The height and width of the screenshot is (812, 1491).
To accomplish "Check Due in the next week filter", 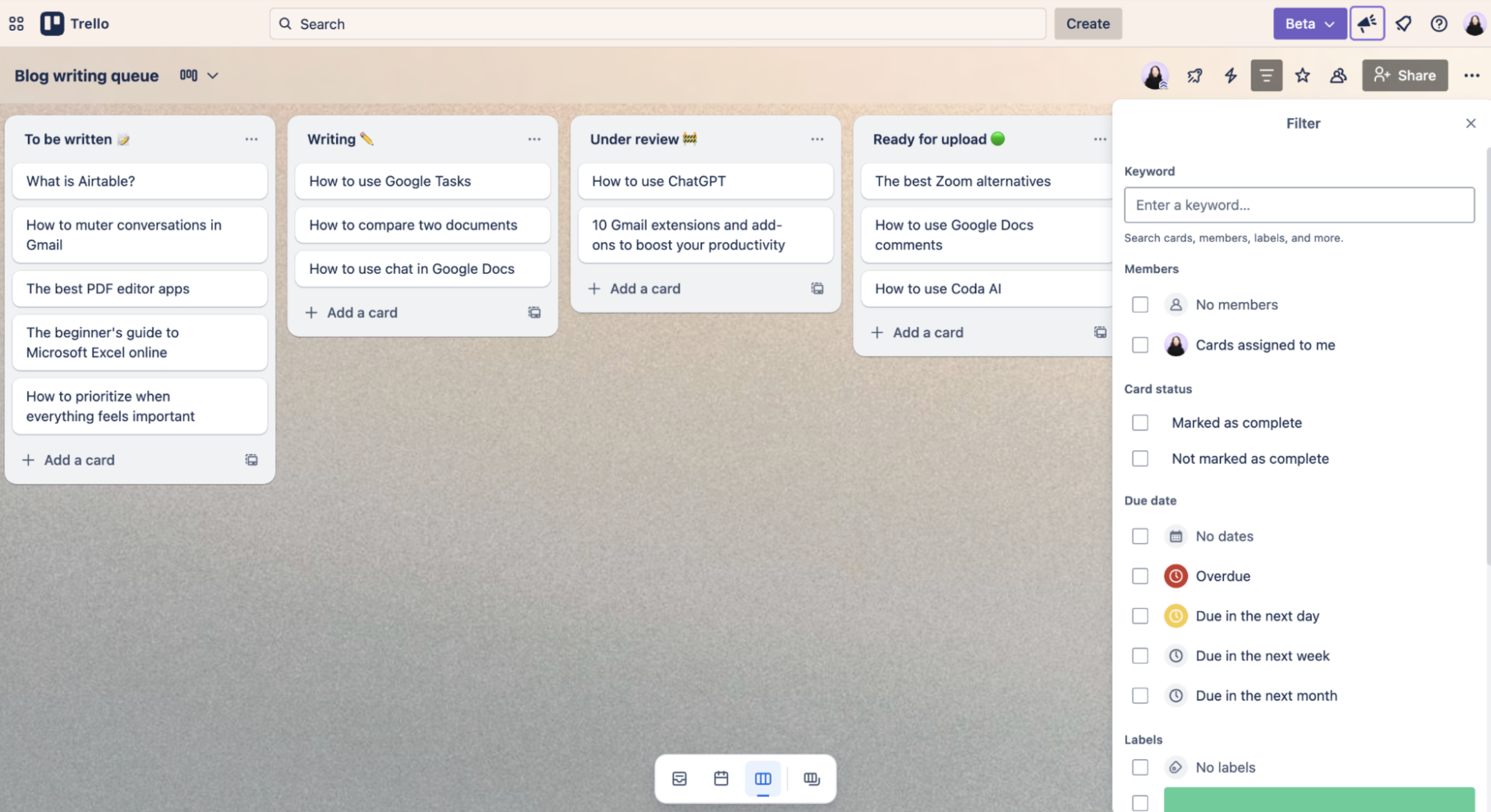I will [x=1140, y=656].
